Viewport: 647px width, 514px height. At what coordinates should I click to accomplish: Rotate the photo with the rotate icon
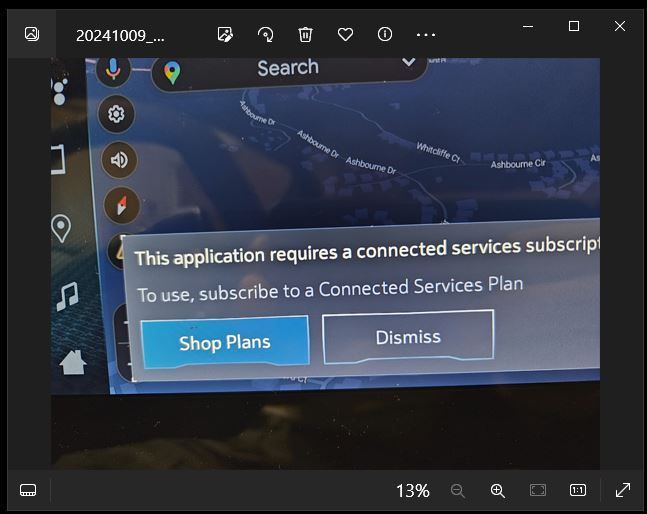point(266,34)
